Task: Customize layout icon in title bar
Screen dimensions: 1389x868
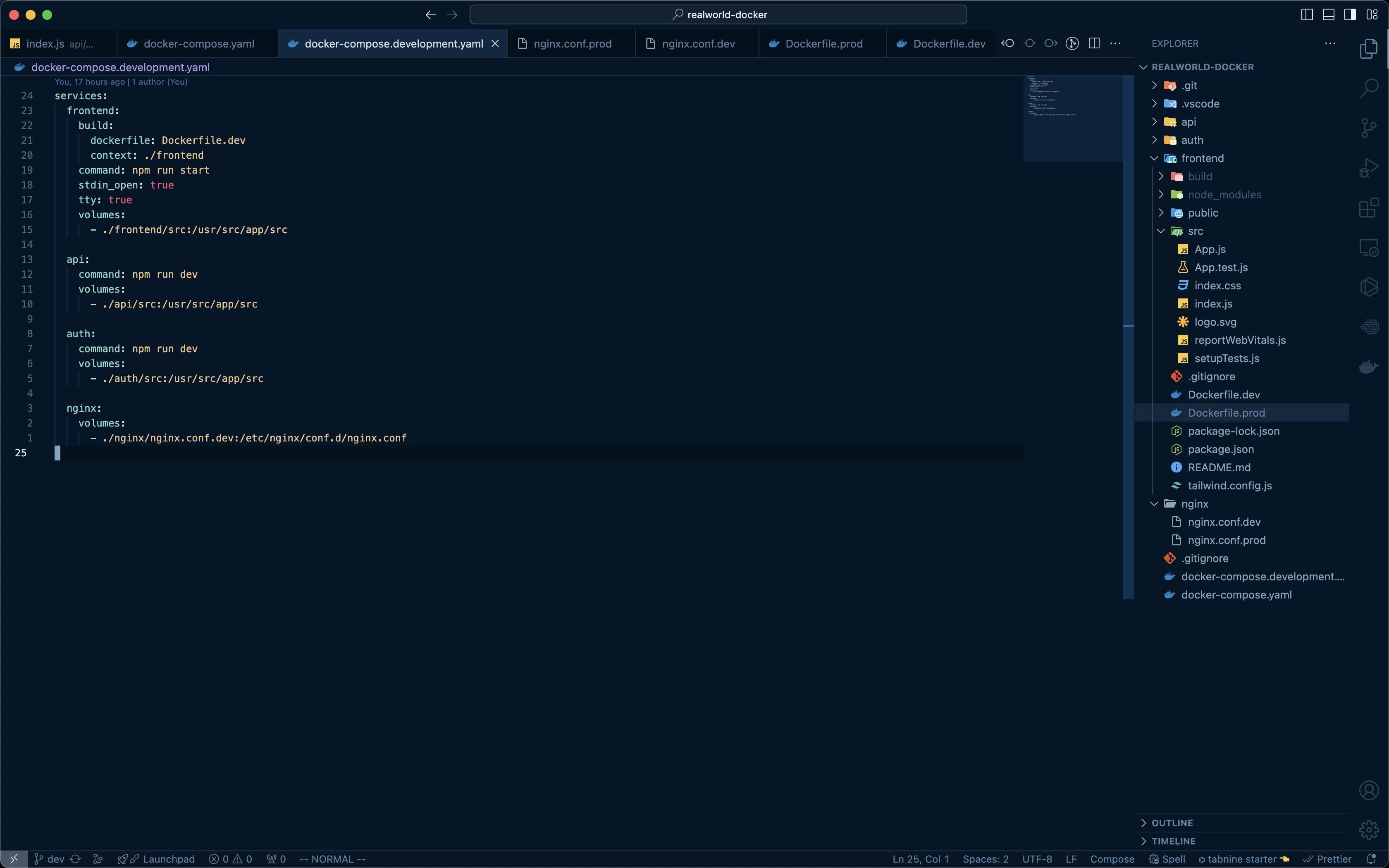Action: (x=1372, y=15)
